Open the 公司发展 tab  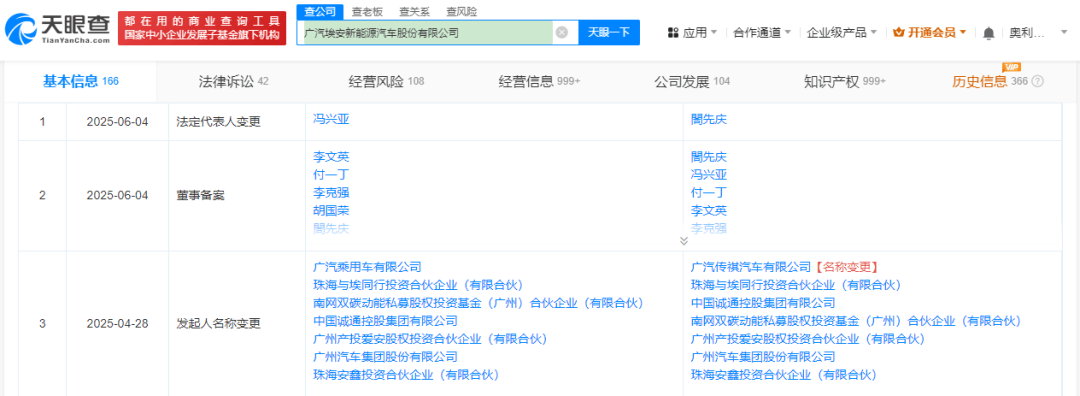(692, 81)
